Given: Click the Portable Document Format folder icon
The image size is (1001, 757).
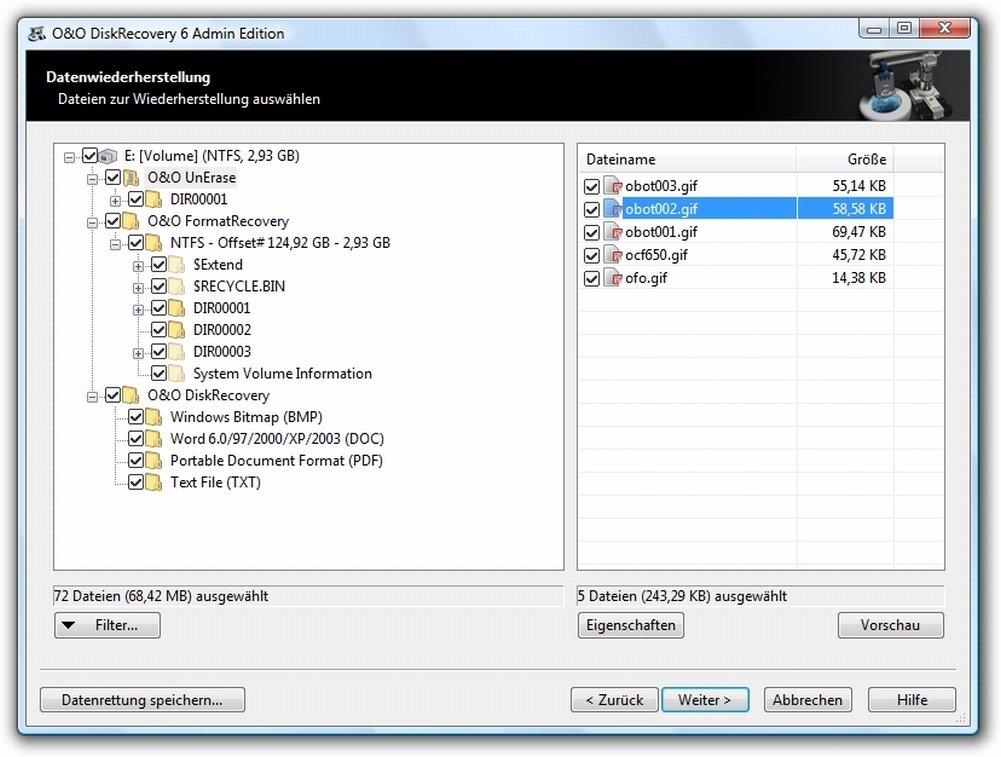Looking at the screenshot, I should 154,460.
